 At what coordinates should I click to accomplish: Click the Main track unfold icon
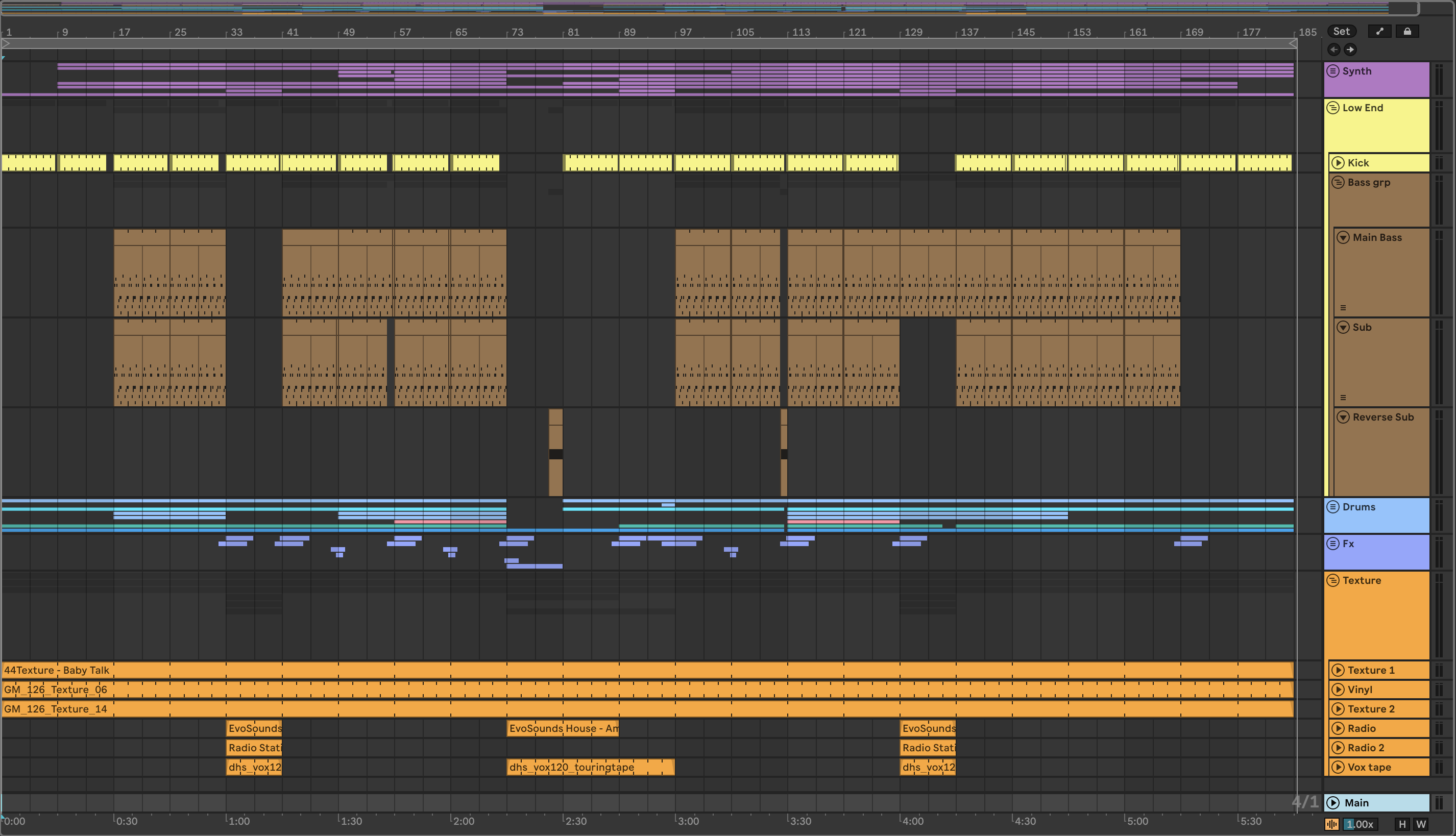click(1333, 803)
